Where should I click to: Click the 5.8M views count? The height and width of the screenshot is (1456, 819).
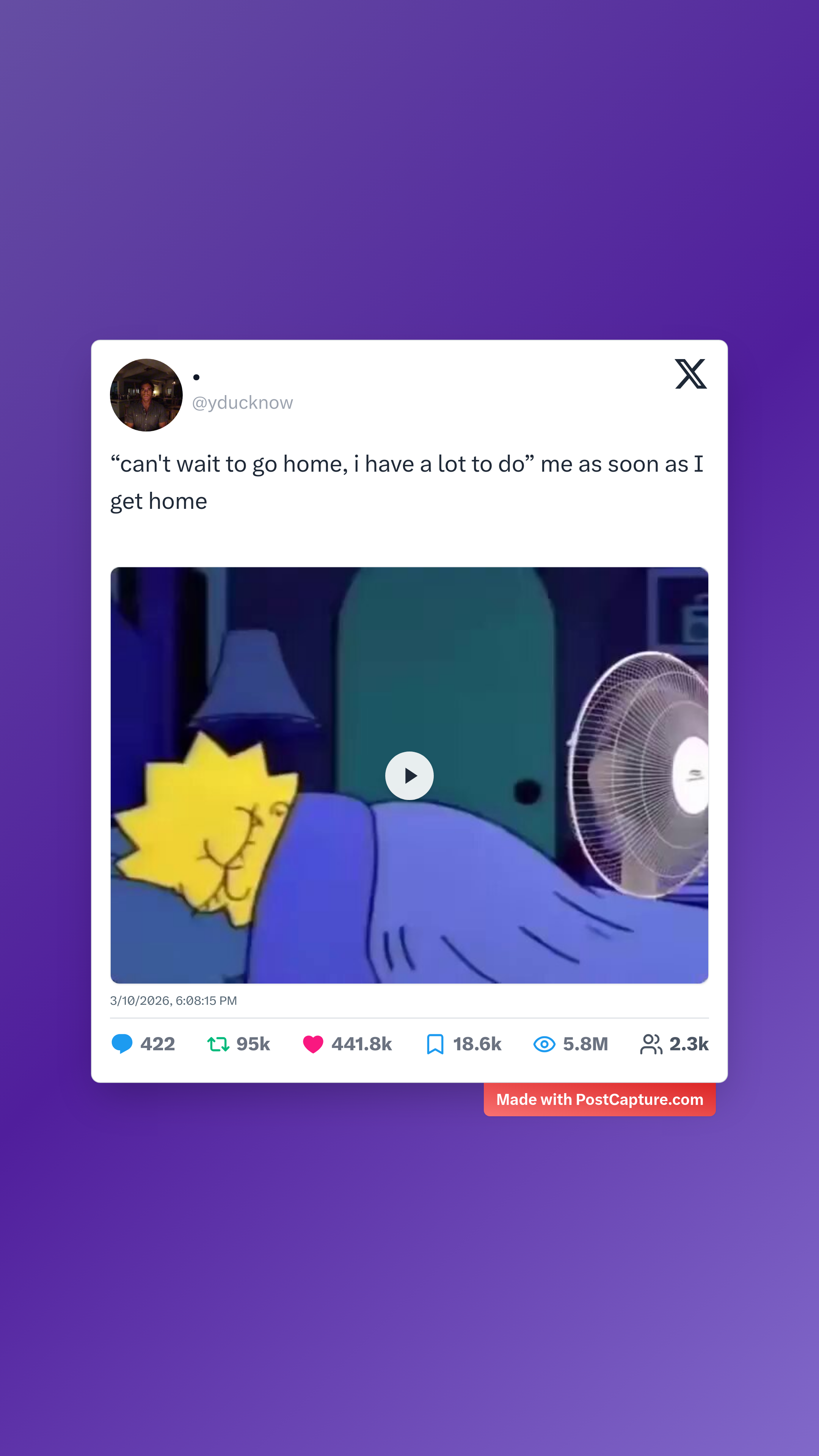tap(585, 1044)
